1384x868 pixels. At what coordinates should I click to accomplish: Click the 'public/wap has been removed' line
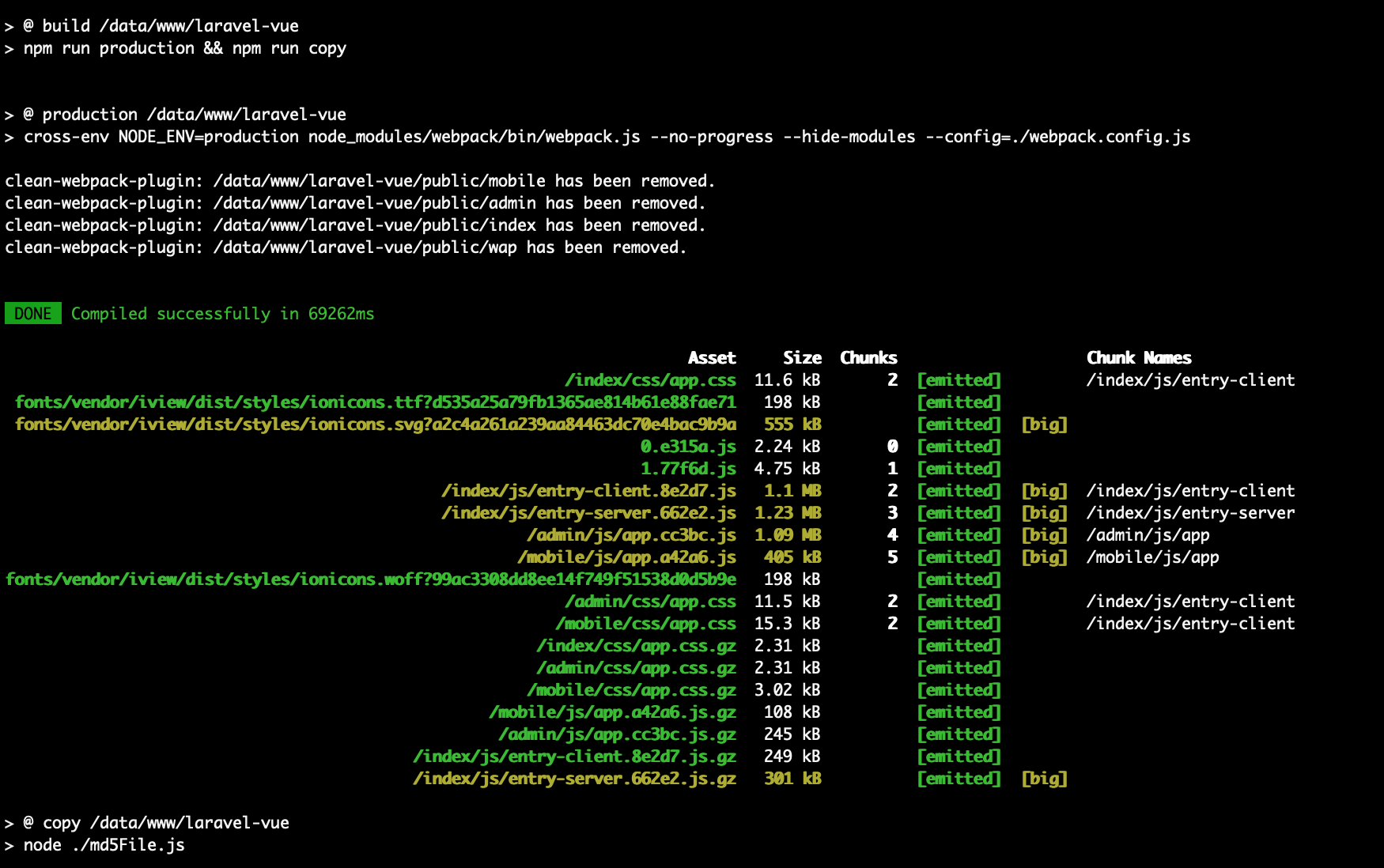click(x=346, y=247)
